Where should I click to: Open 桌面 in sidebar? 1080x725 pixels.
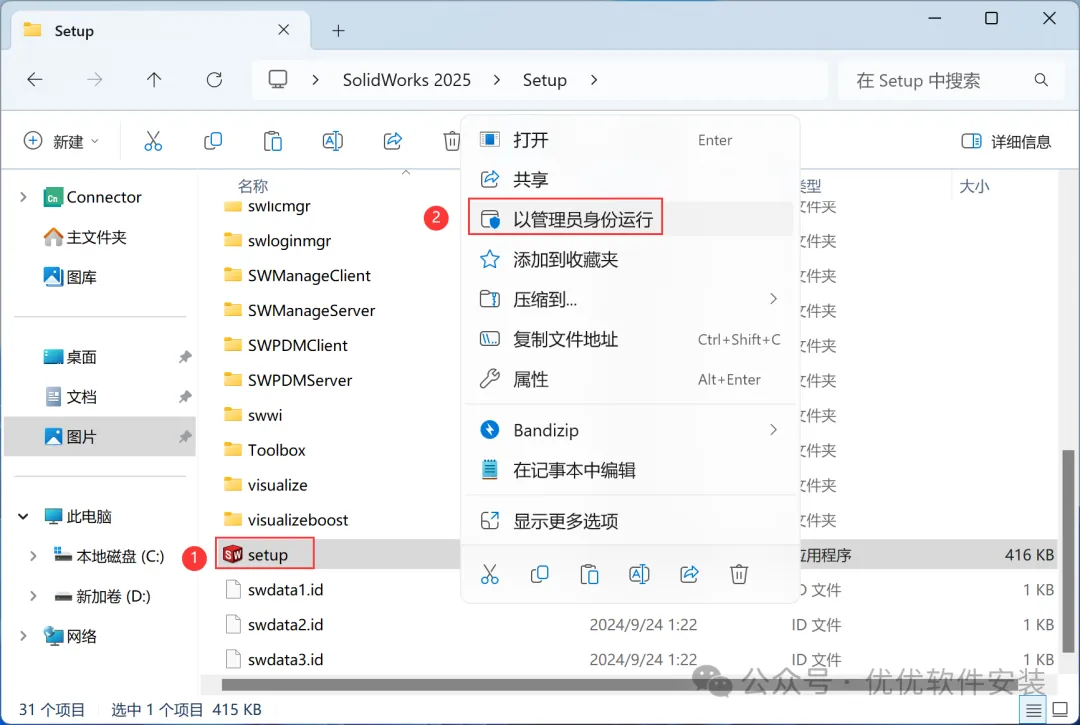70,357
